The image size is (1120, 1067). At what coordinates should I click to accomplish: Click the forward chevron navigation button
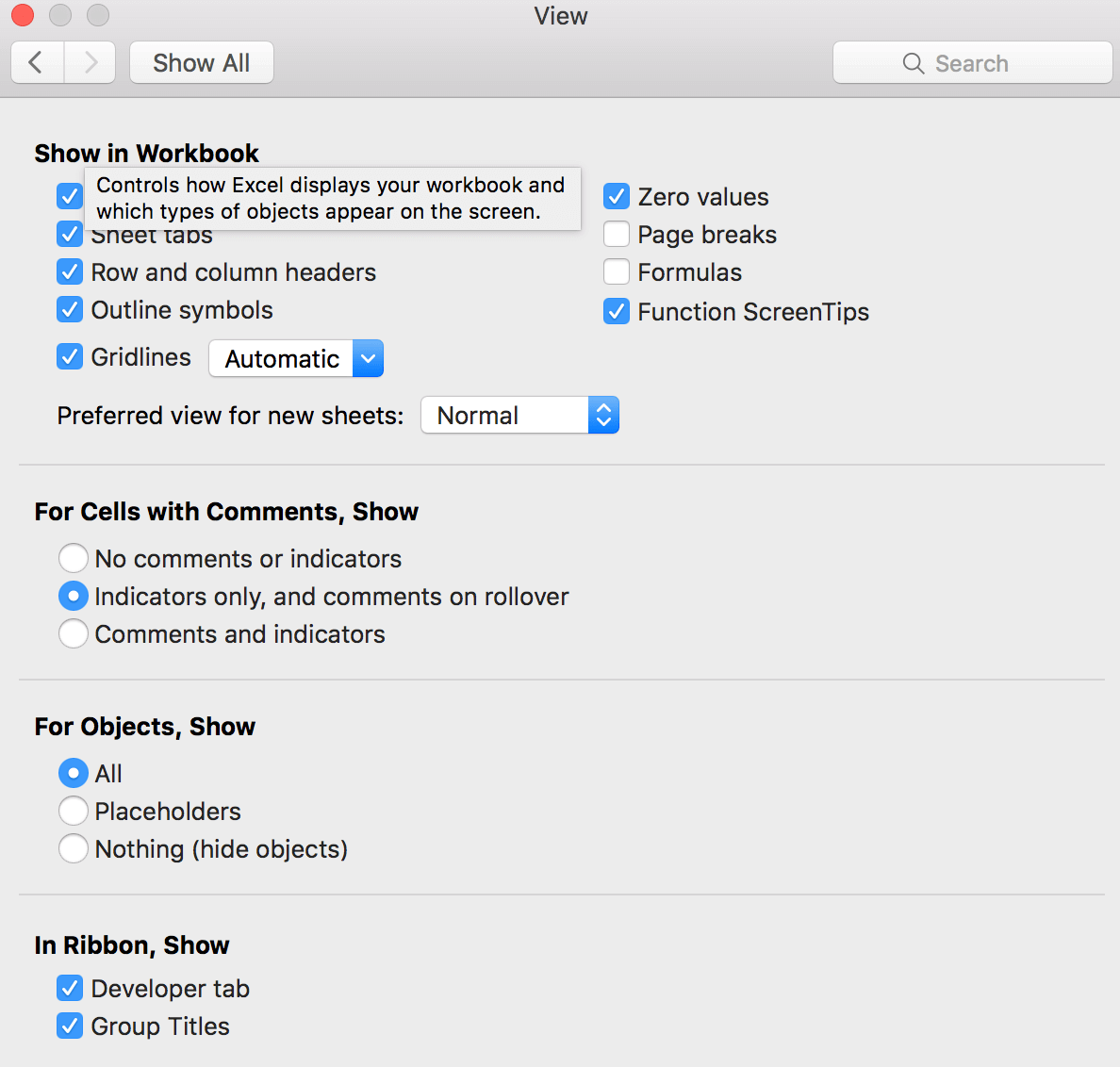click(90, 63)
